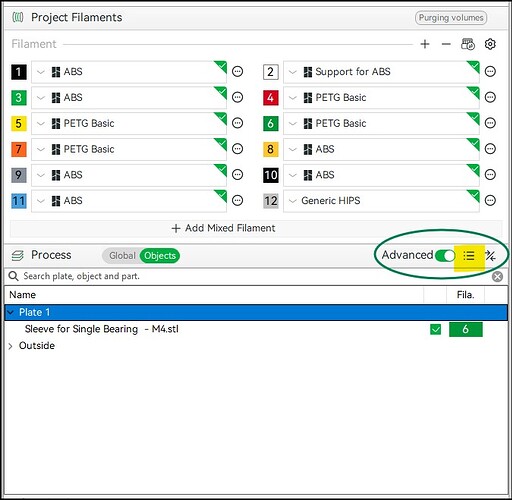Open more options for Support for ABS filament
The width and height of the screenshot is (512, 500).
tap(490, 71)
